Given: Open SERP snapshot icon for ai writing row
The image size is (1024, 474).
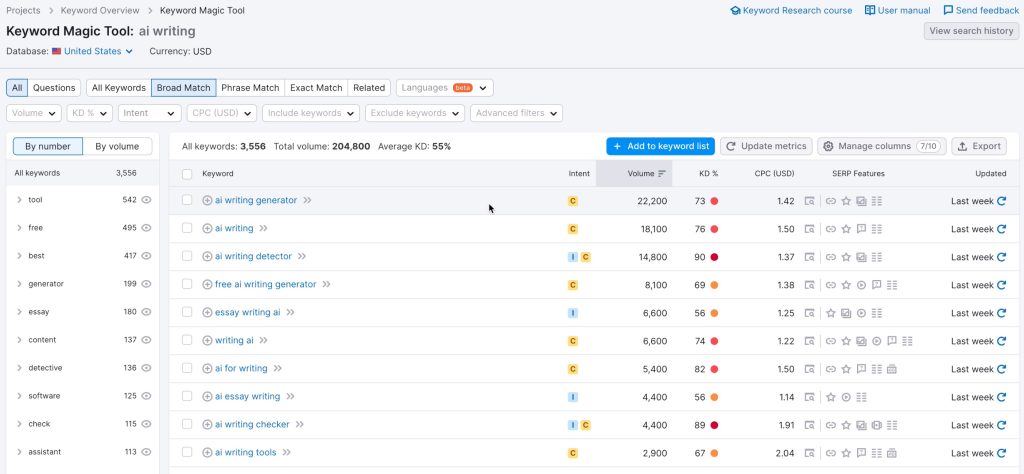Looking at the screenshot, I should [810, 229].
